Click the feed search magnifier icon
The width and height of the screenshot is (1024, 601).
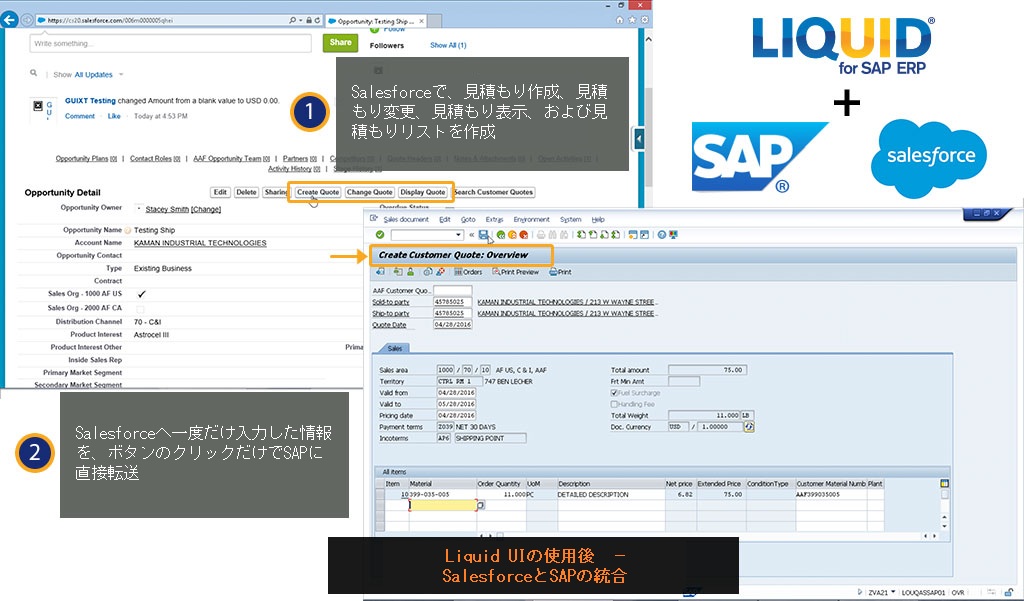click(34, 74)
